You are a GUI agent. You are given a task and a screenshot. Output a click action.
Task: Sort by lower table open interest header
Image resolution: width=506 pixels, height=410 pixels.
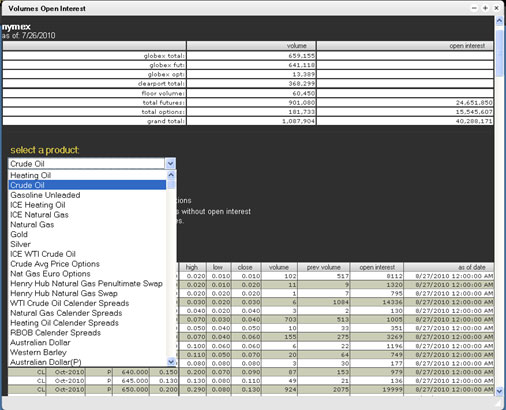(377, 267)
